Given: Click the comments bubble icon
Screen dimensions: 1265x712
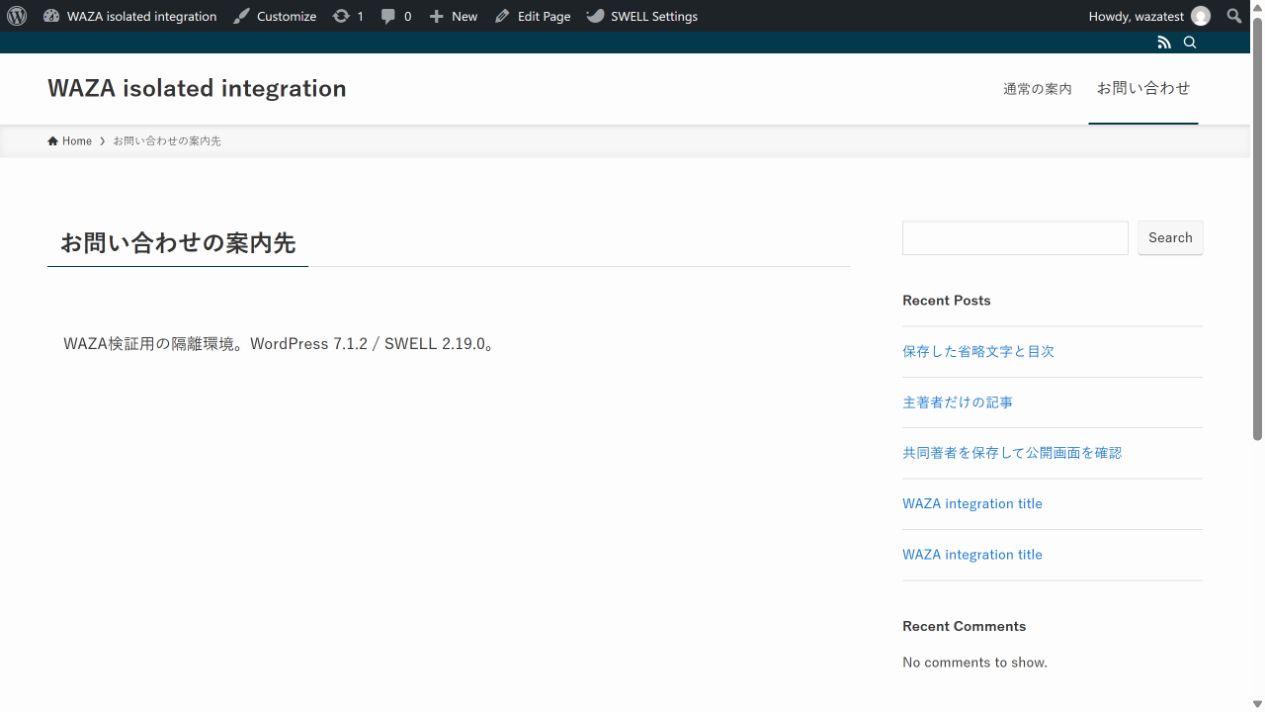Looking at the screenshot, I should click(388, 16).
